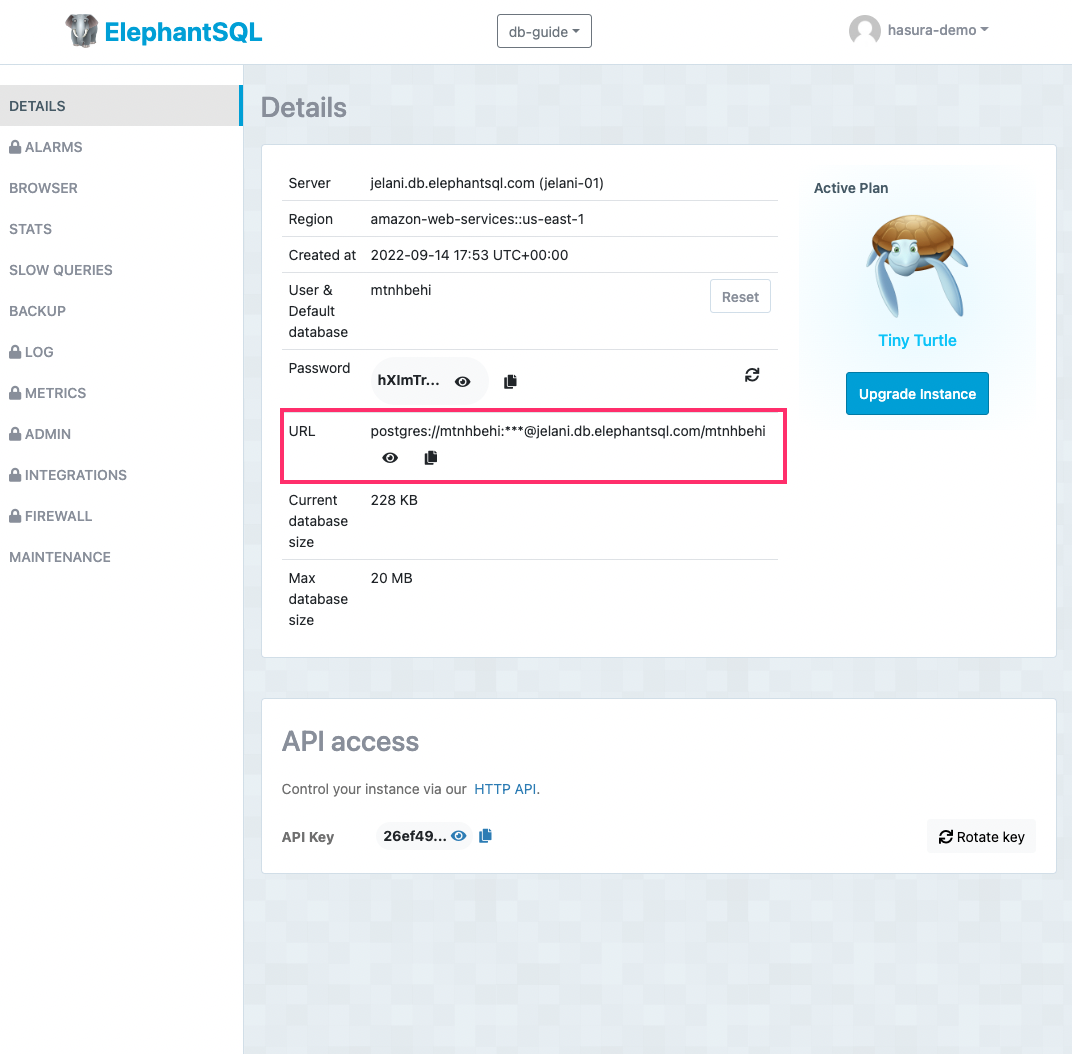Open the db-guide instance dropdown
Screen dimensions: 1072x1054
[x=544, y=31]
